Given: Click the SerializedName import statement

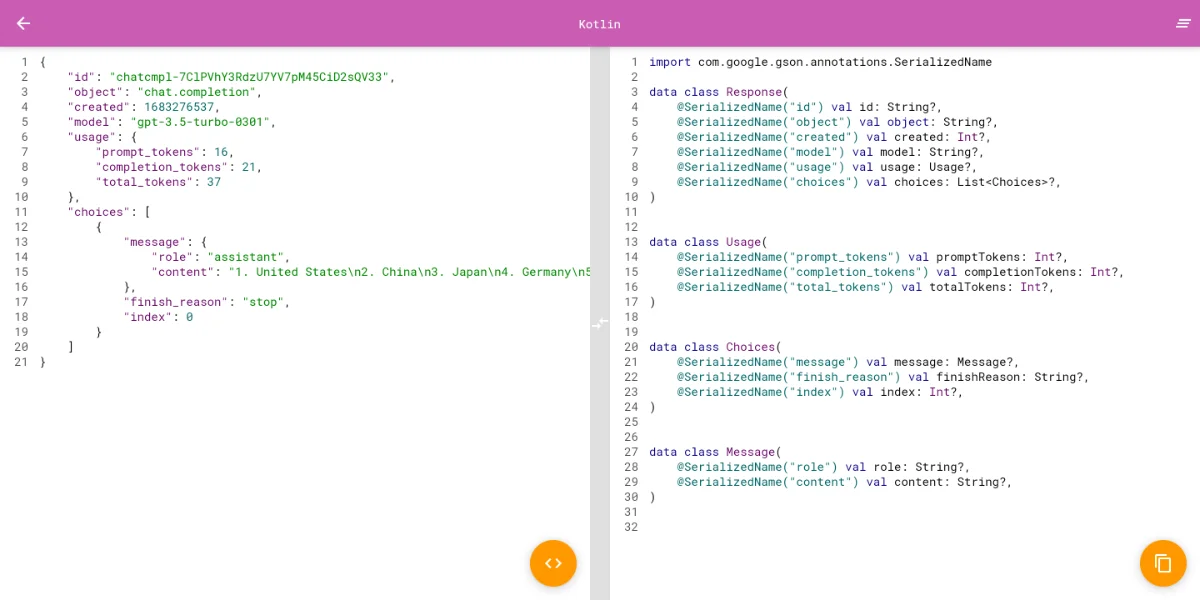Looking at the screenshot, I should [820, 61].
